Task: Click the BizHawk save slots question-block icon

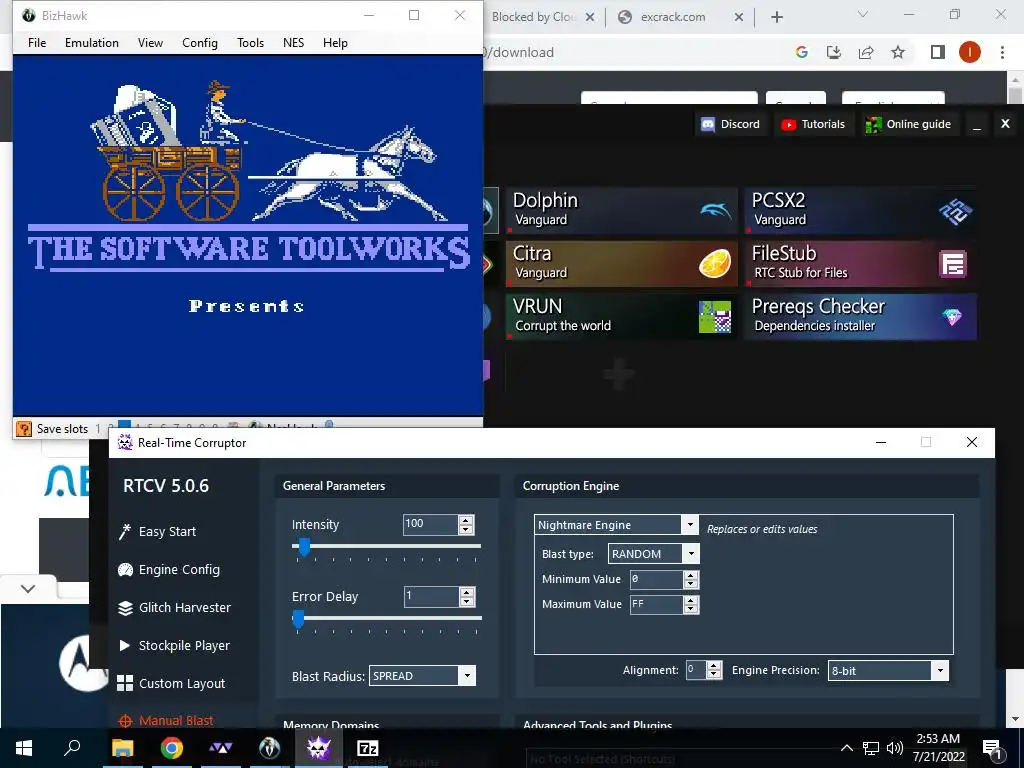Action: [24, 429]
